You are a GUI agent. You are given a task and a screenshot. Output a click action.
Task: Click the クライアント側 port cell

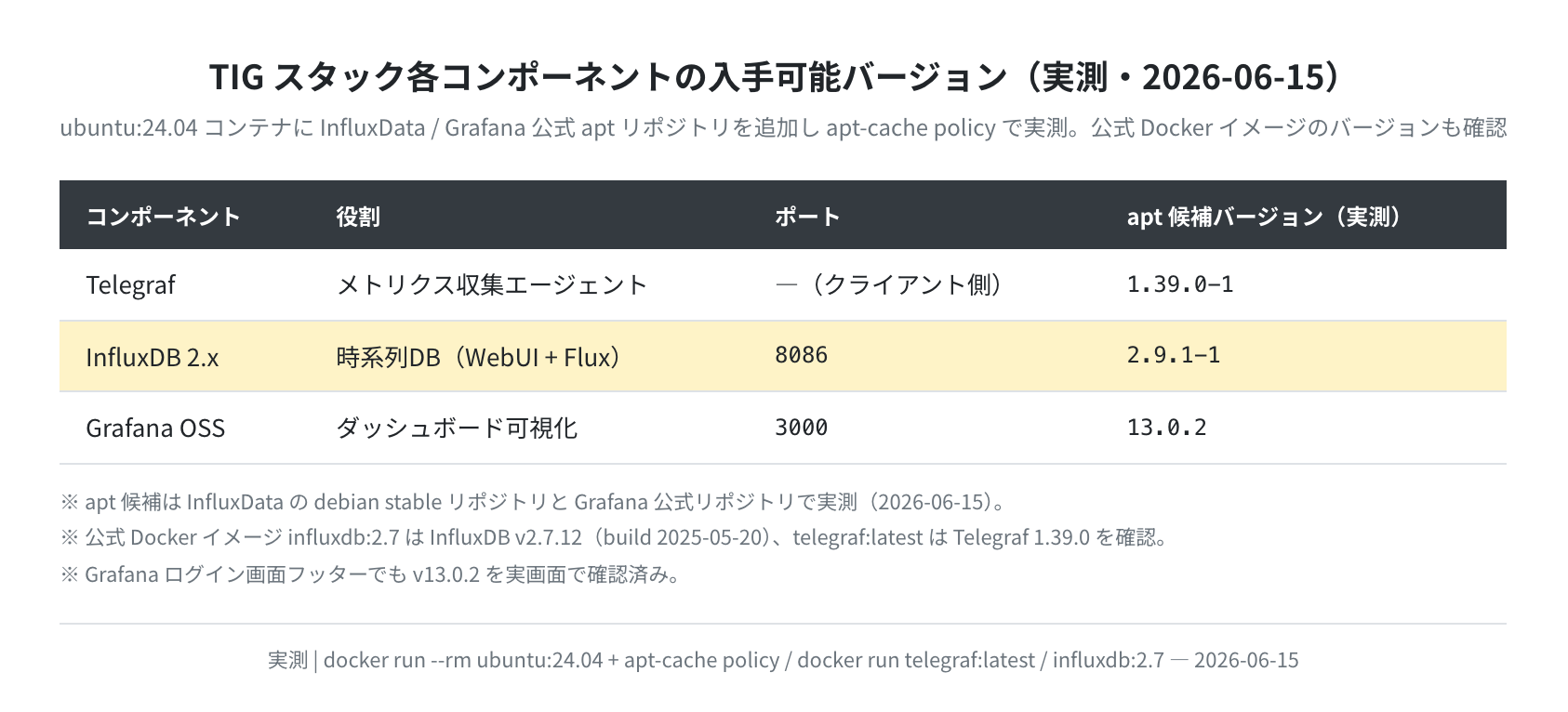tap(891, 284)
